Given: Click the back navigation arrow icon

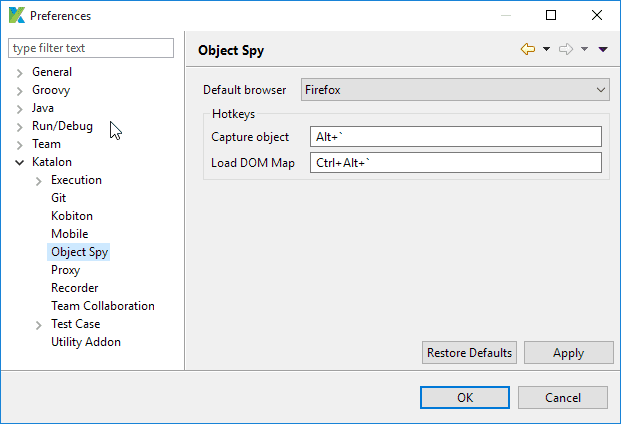Looking at the screenshot, I should 528,49.
